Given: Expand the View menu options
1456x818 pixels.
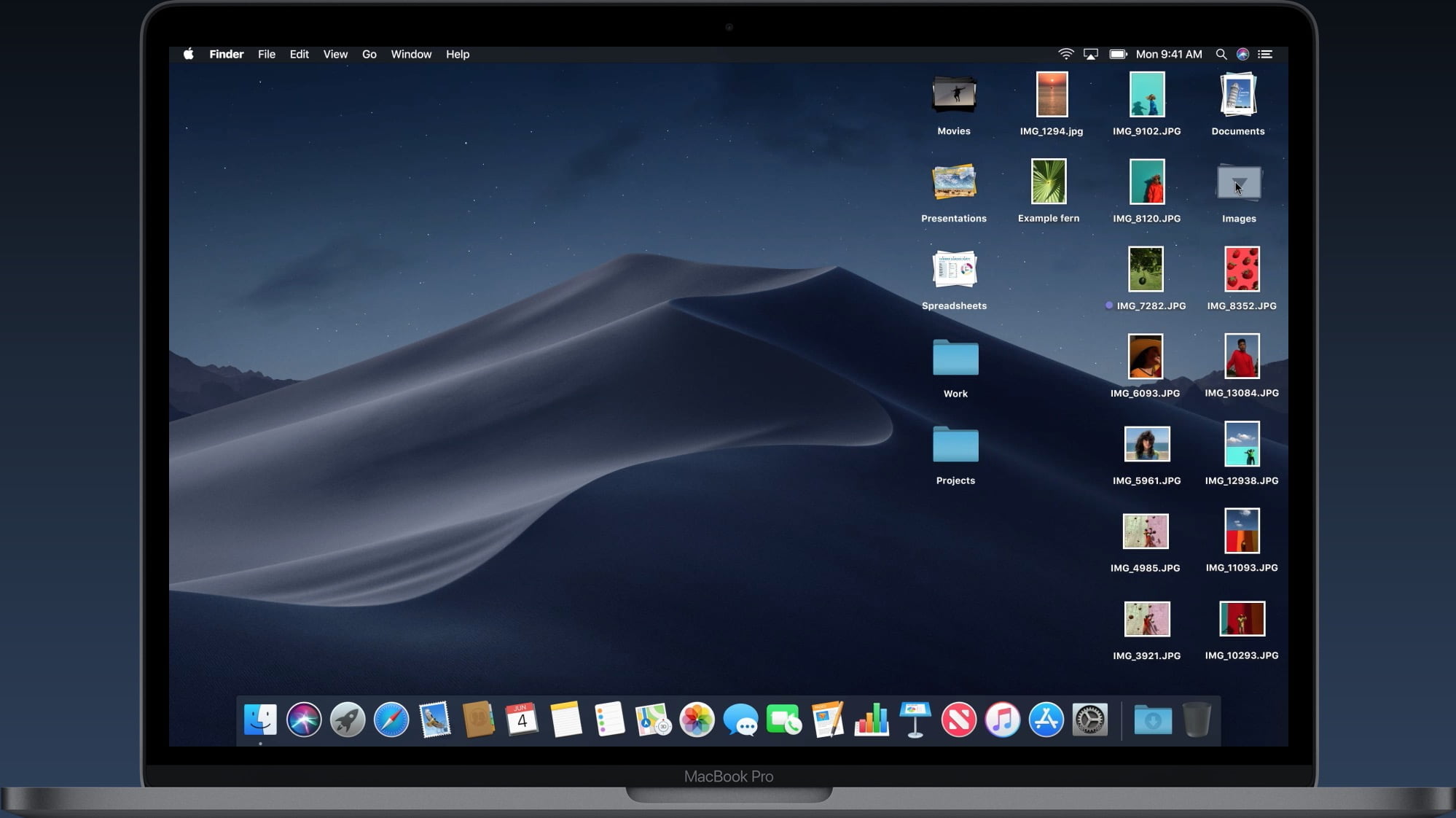Looking at the screenshot, I should (335, 54).
